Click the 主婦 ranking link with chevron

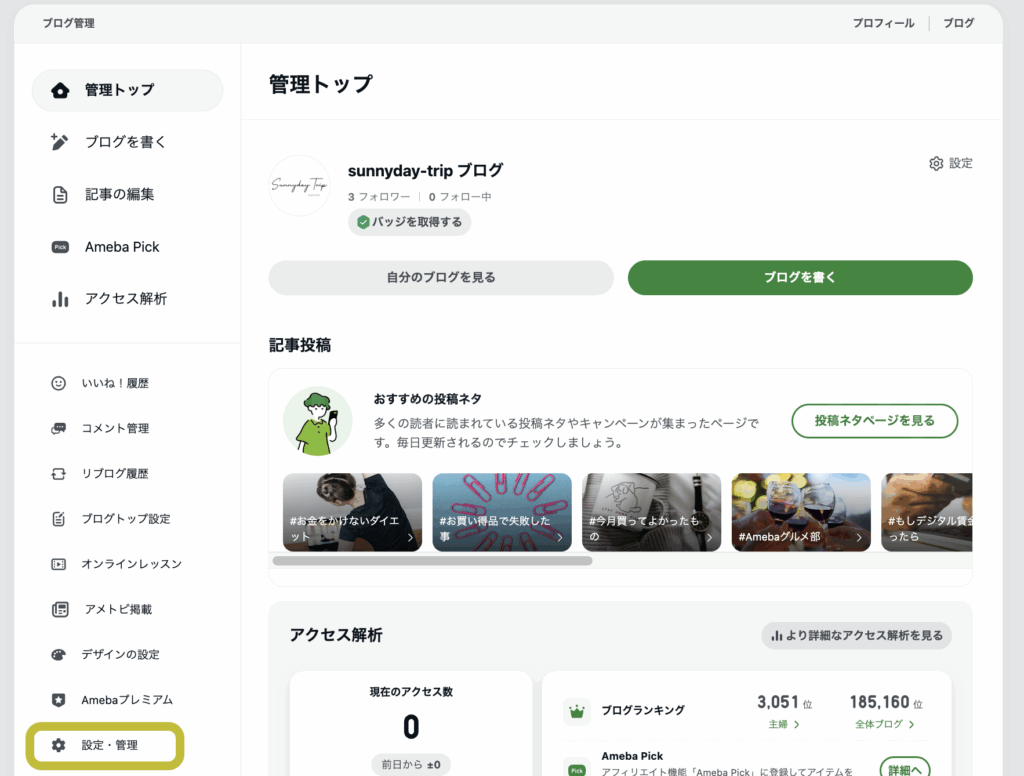pos(784,724)
